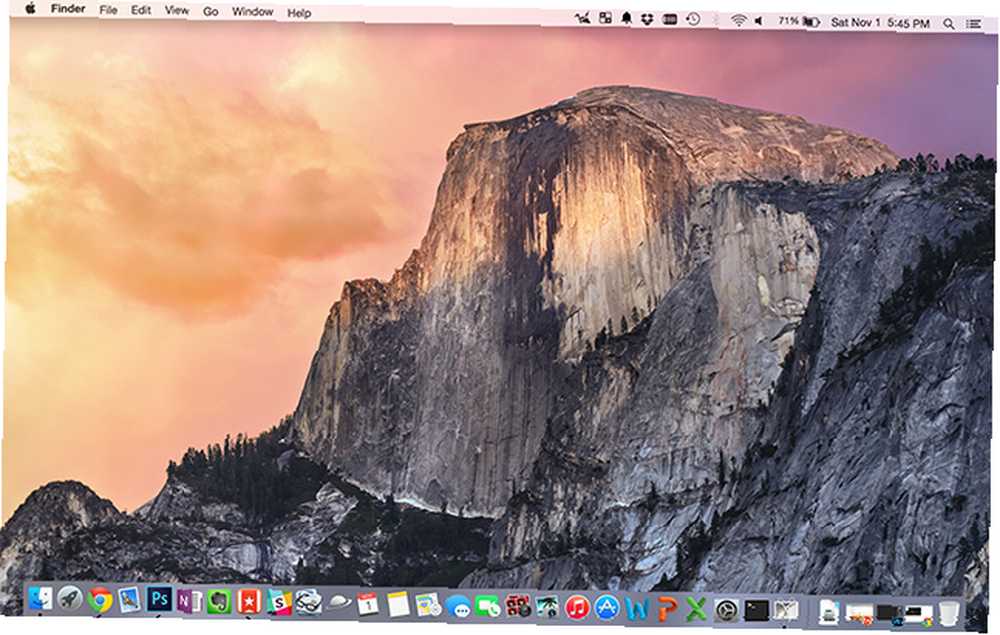Image resolution: width=1000 pixels, height=635 pixels.
Task: Open Preview app in the Dock
Action: pos(129,600)
